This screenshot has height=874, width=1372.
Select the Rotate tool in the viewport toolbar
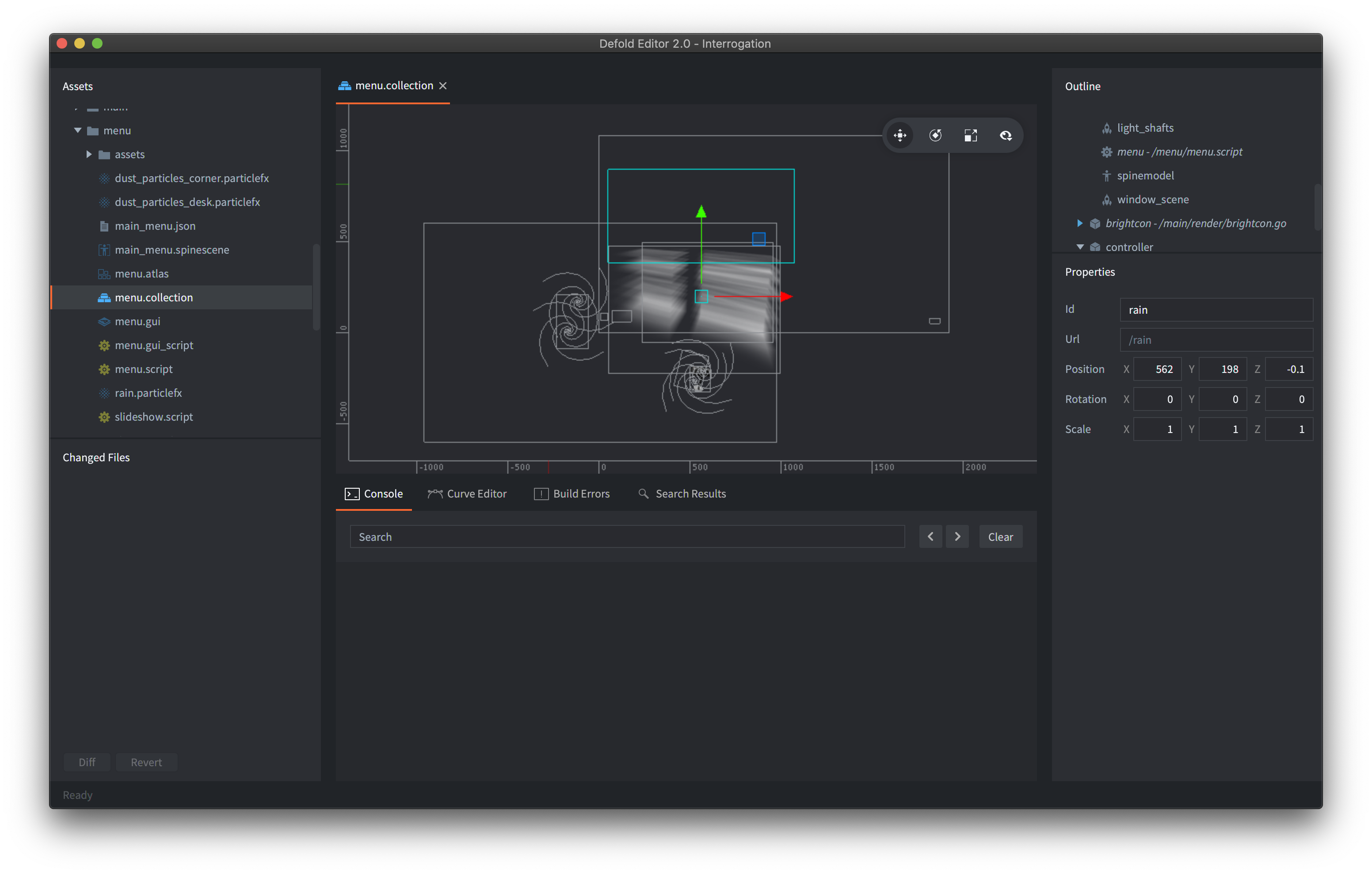click(935, 135)
